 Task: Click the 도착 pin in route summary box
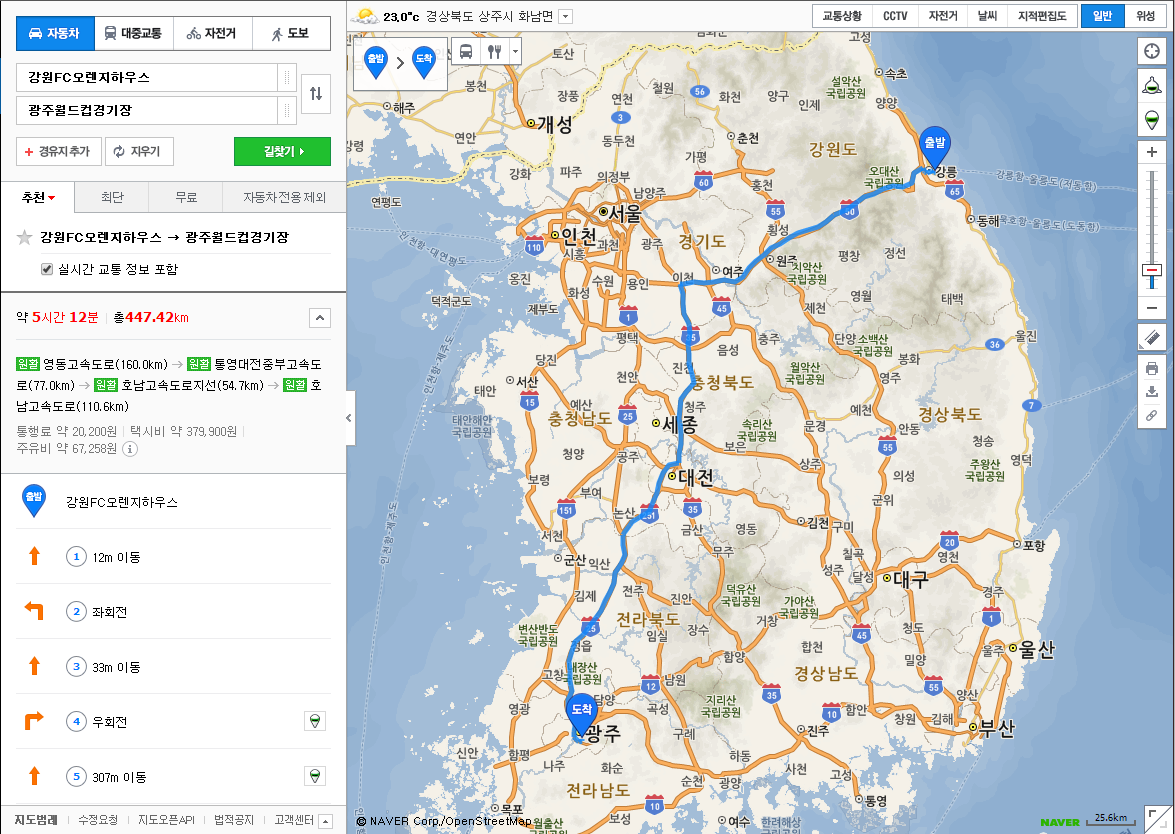point(423,62)
